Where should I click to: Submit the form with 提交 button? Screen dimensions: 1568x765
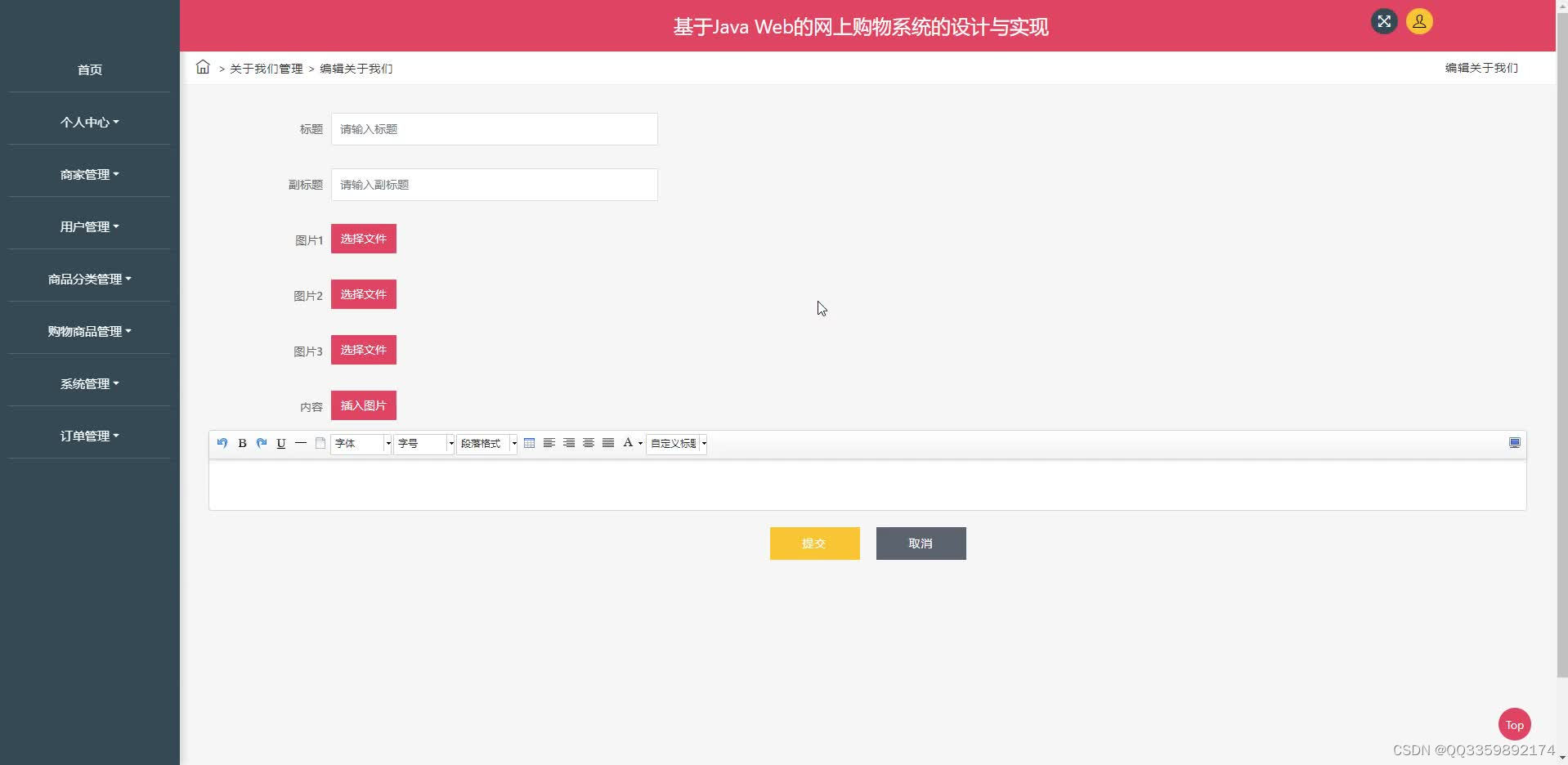pyautogui.click(x=815, y=544)
